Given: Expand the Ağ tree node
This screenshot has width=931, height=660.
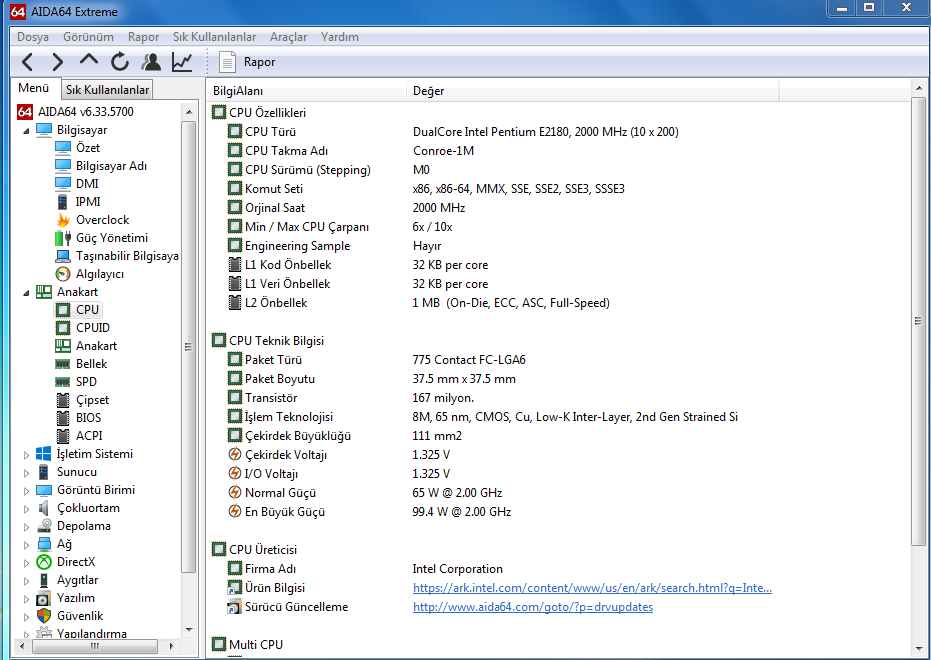Looking at the screenshot, I should (26, 545).
